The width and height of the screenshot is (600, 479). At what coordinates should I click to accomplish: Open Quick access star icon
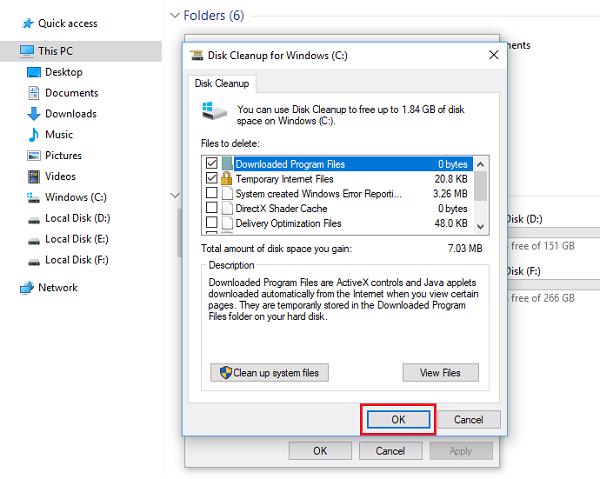coord(27,23)
